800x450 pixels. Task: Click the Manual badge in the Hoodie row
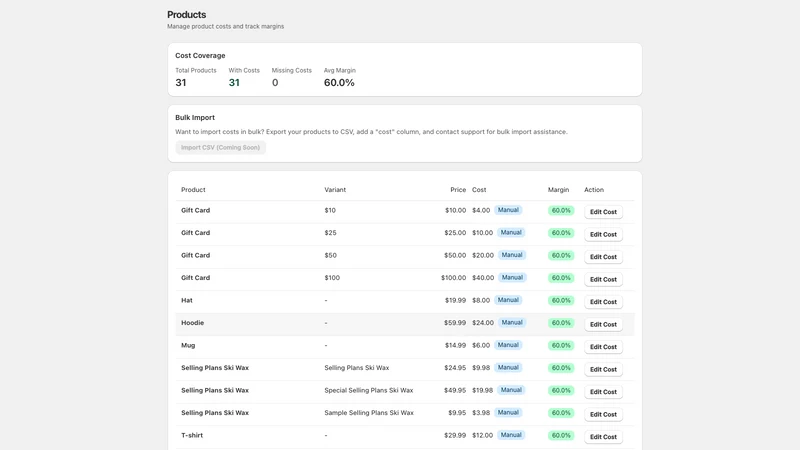point(512,322)
